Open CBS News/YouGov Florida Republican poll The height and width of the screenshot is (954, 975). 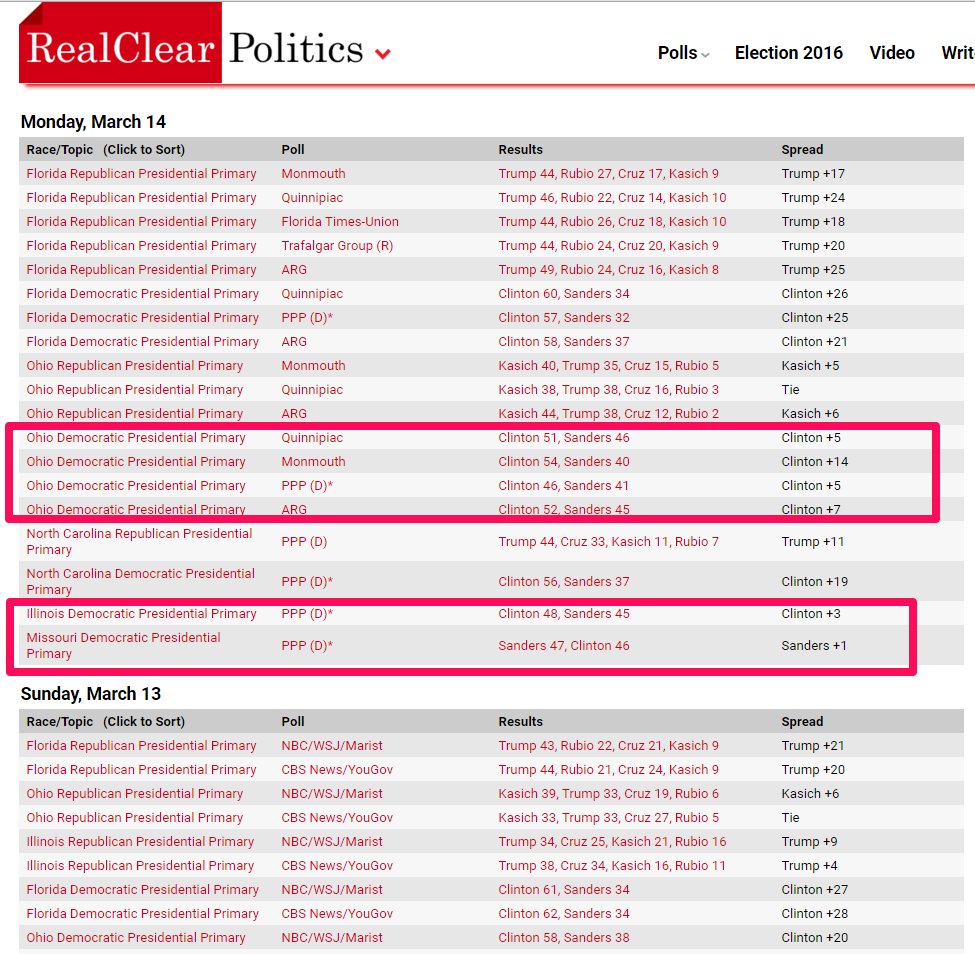pyautogui.click(x=337, y=770)
